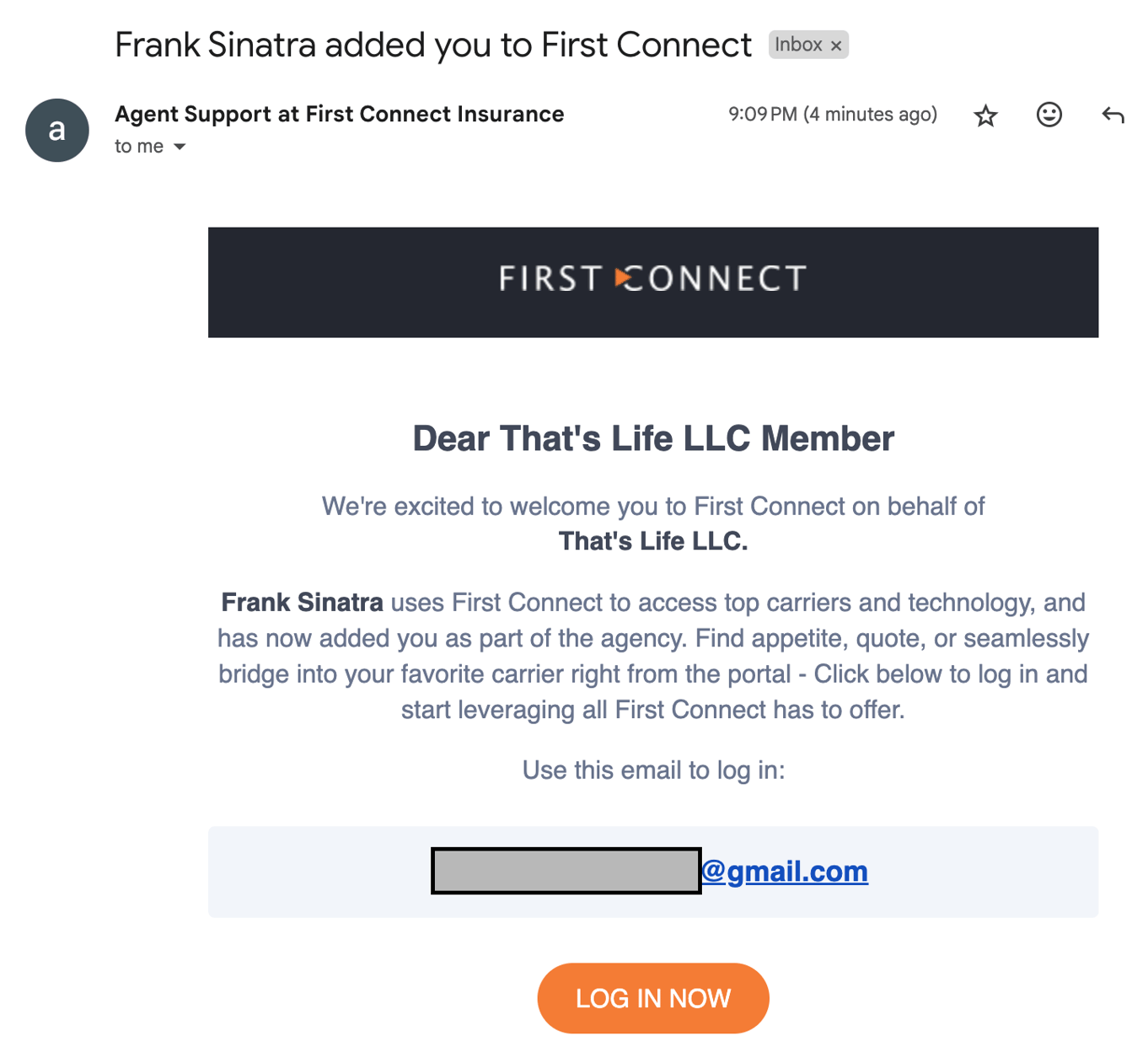Add an emoji reaction to the email
This screenshot has height=1052, width=1148.
(x=1049, y=115)
